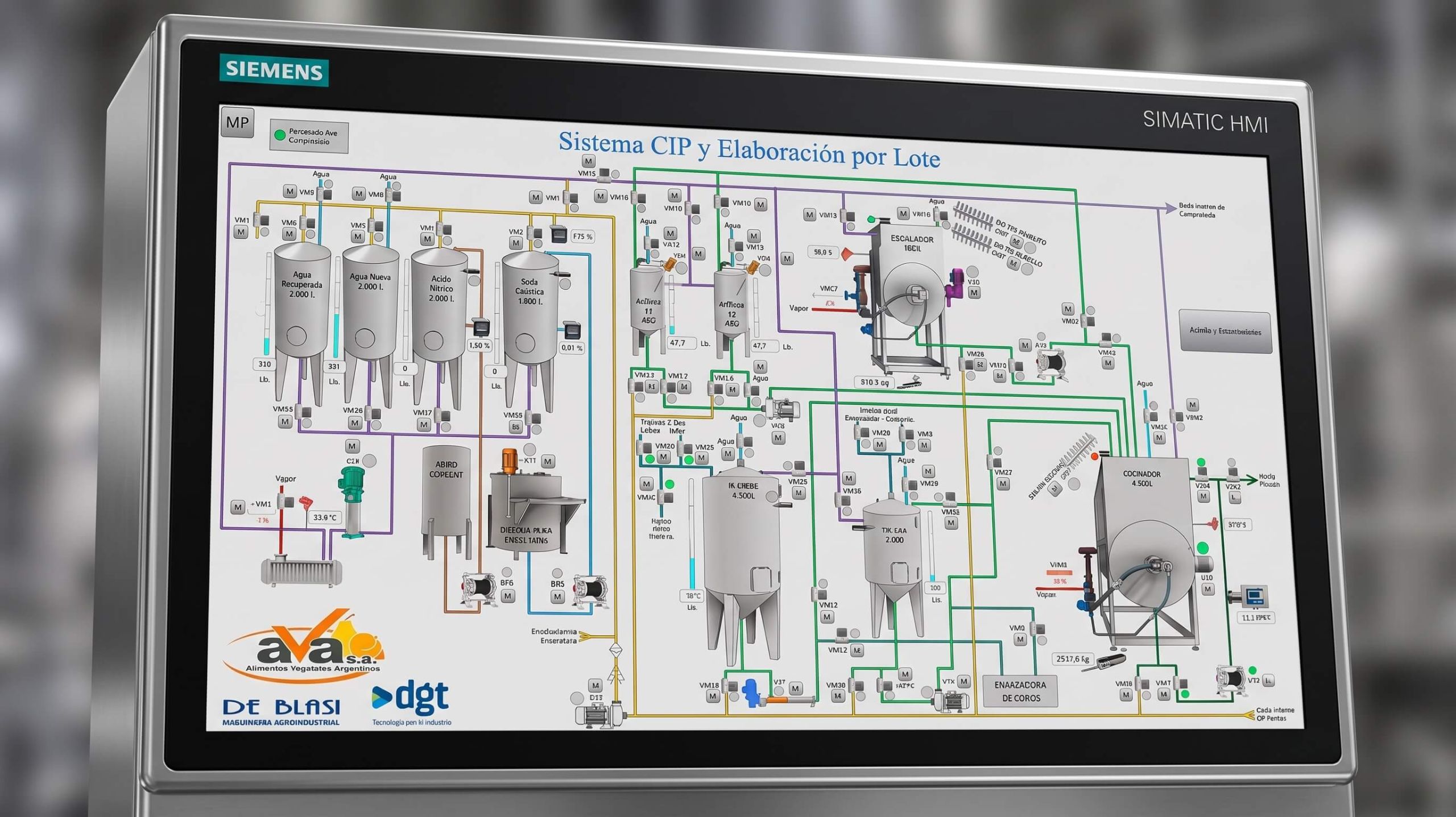This screenshot has width=1456, height=817.
Task: Click the green vertical pump below C2H
Action: (x=353, y=501)
